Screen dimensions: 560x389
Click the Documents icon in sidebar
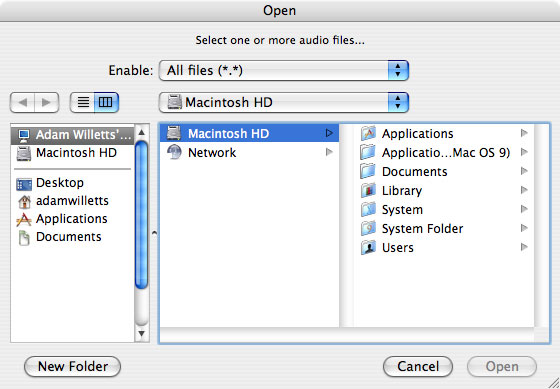click(x=24, y=238)
